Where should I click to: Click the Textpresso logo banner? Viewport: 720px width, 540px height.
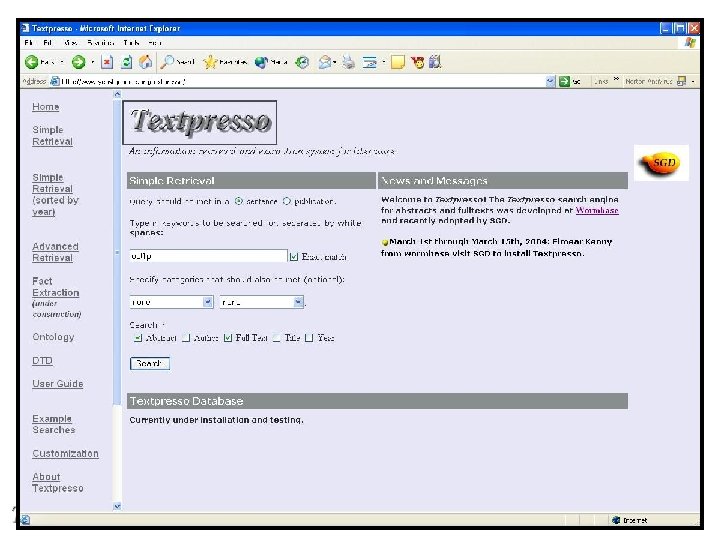[200, 122]
